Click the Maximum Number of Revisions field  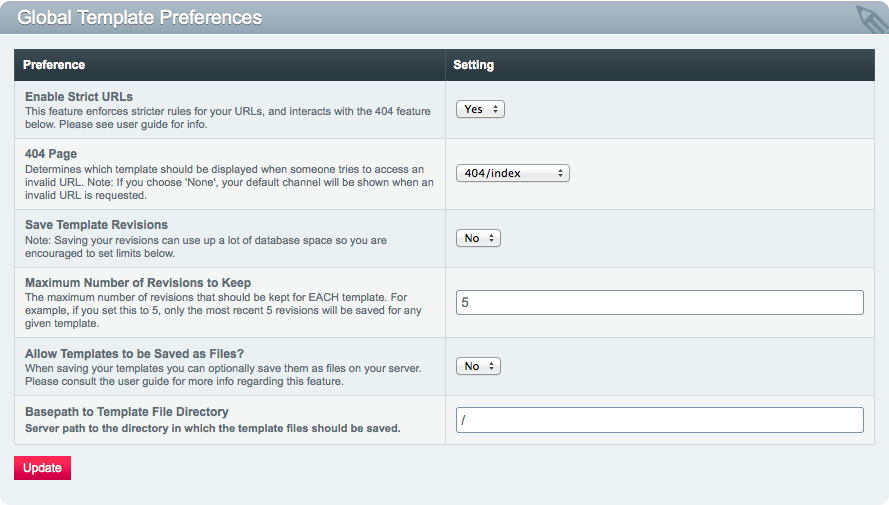coord(659,302)
